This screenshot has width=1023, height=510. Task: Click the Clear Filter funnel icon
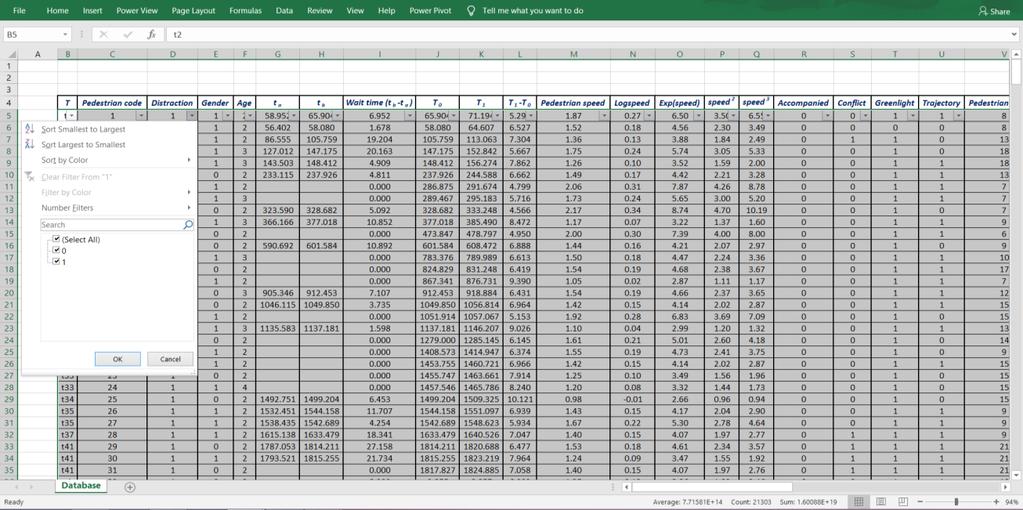29,177
